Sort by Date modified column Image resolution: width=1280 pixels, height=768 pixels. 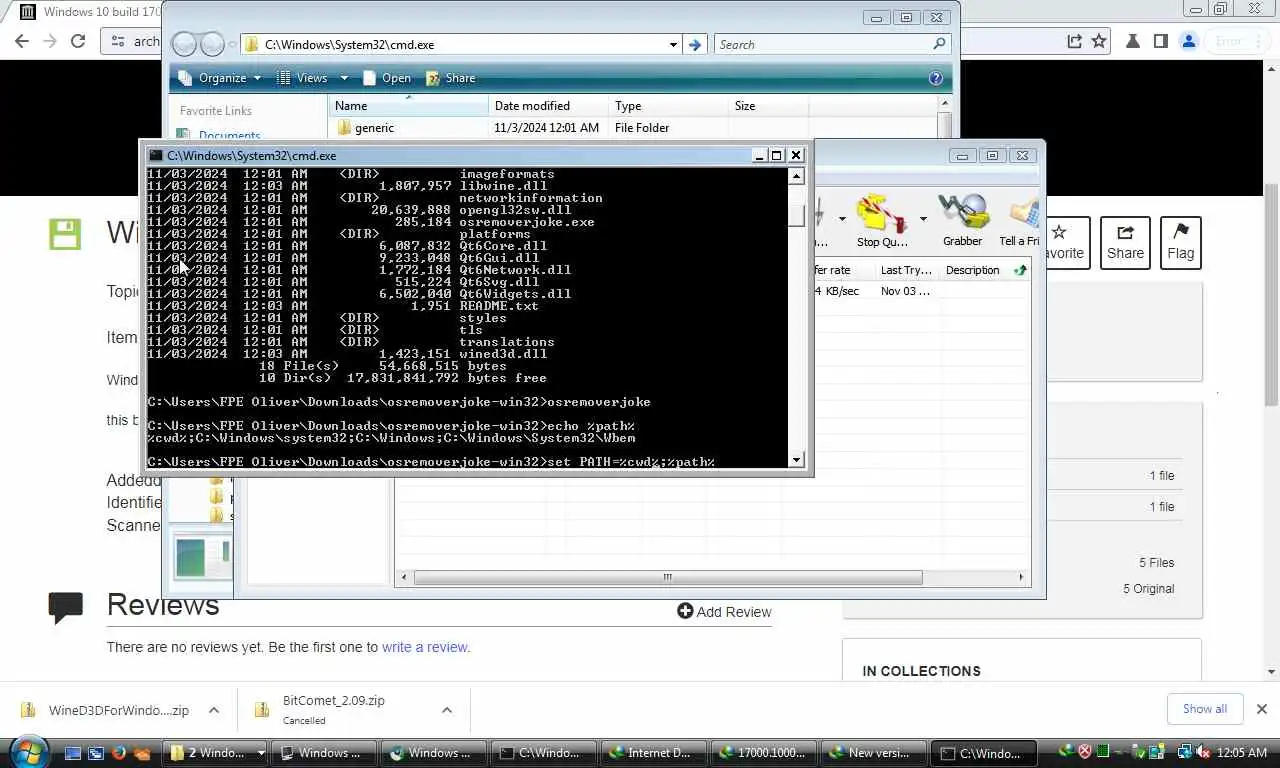[x=548, y=106]
